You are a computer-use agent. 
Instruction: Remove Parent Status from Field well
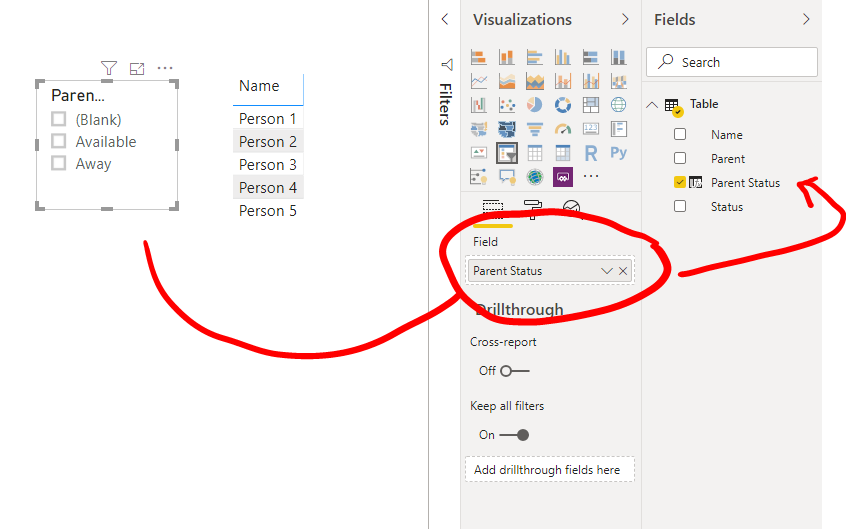point(623,271)
